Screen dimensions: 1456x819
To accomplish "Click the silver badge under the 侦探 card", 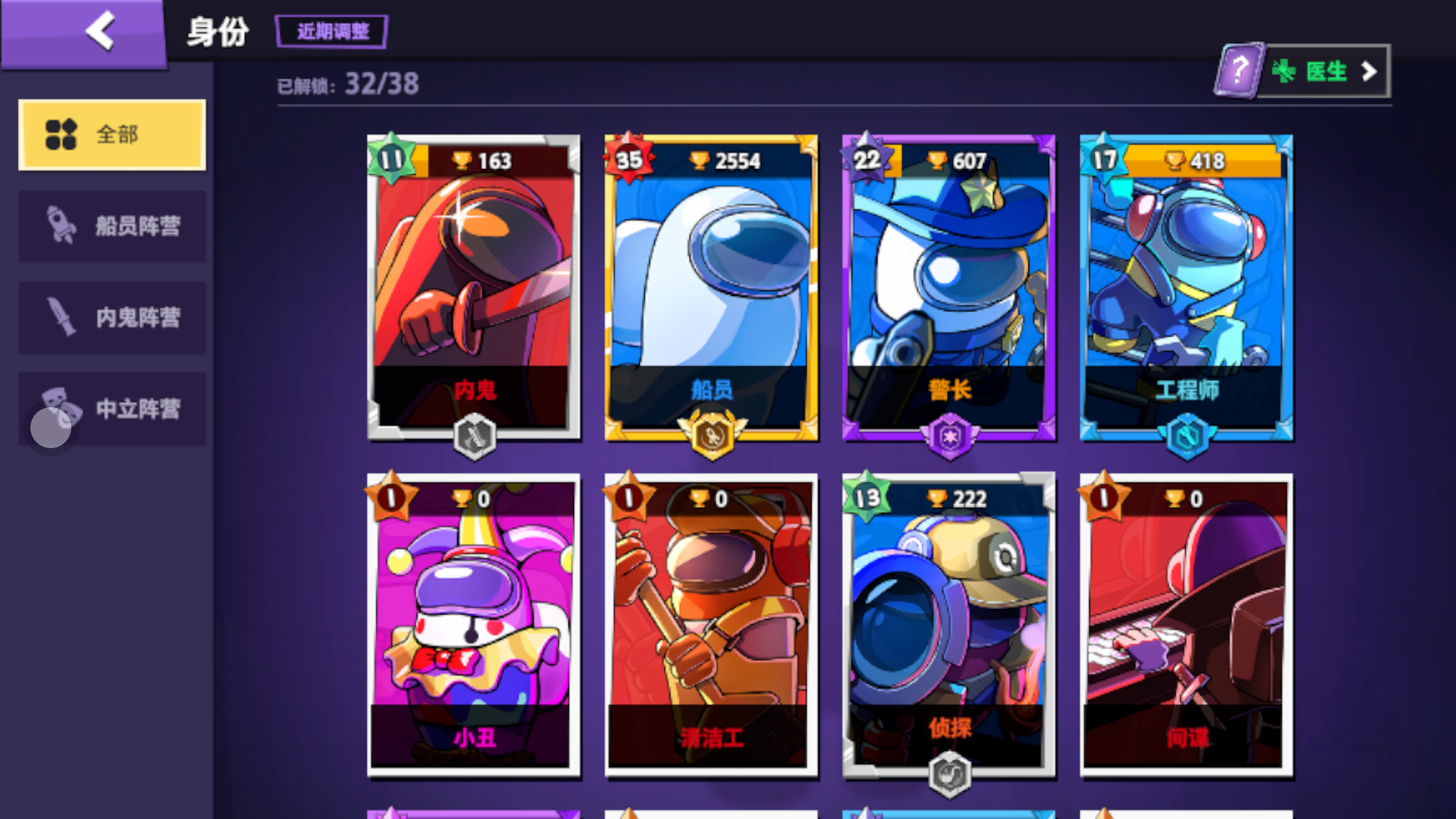I will (x=949, y=774).
